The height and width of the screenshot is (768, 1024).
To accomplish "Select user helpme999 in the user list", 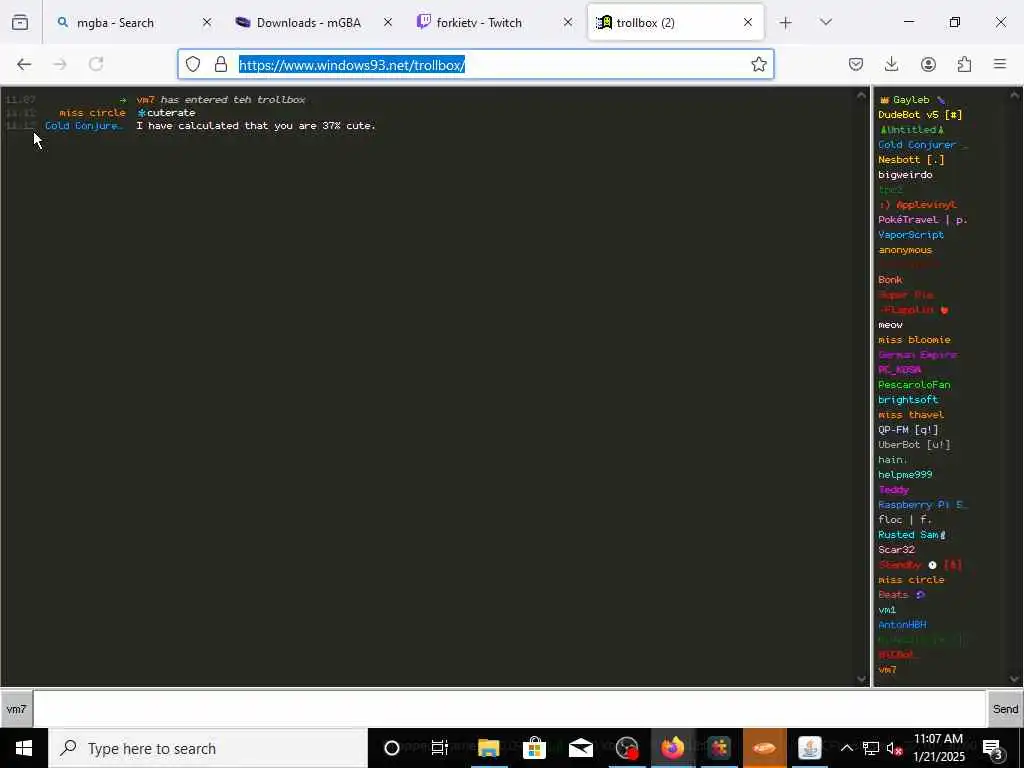I will coord(905,475).
